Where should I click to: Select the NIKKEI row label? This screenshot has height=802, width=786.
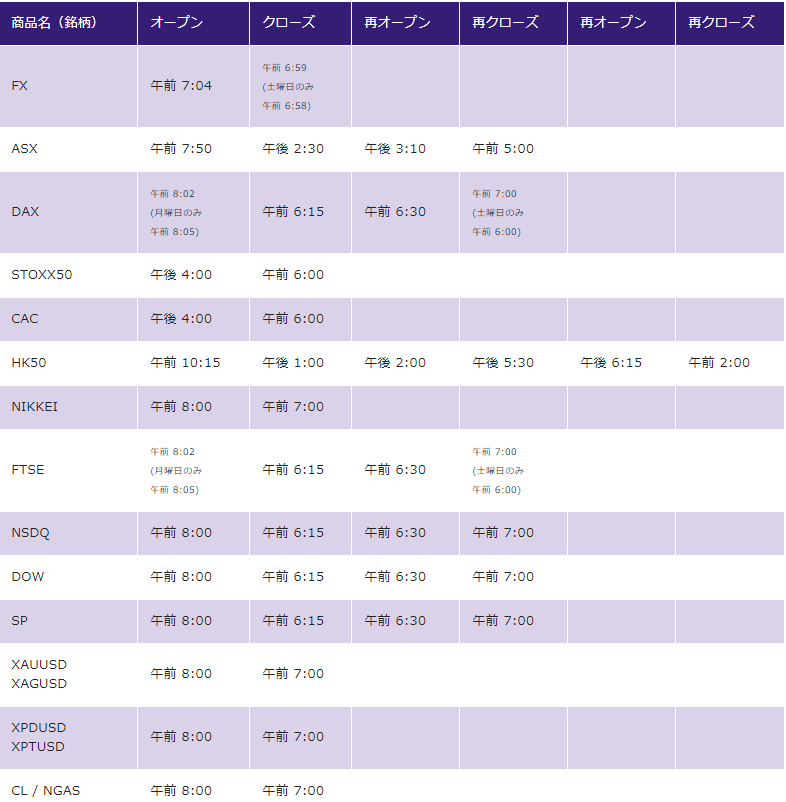click(35, 407)
